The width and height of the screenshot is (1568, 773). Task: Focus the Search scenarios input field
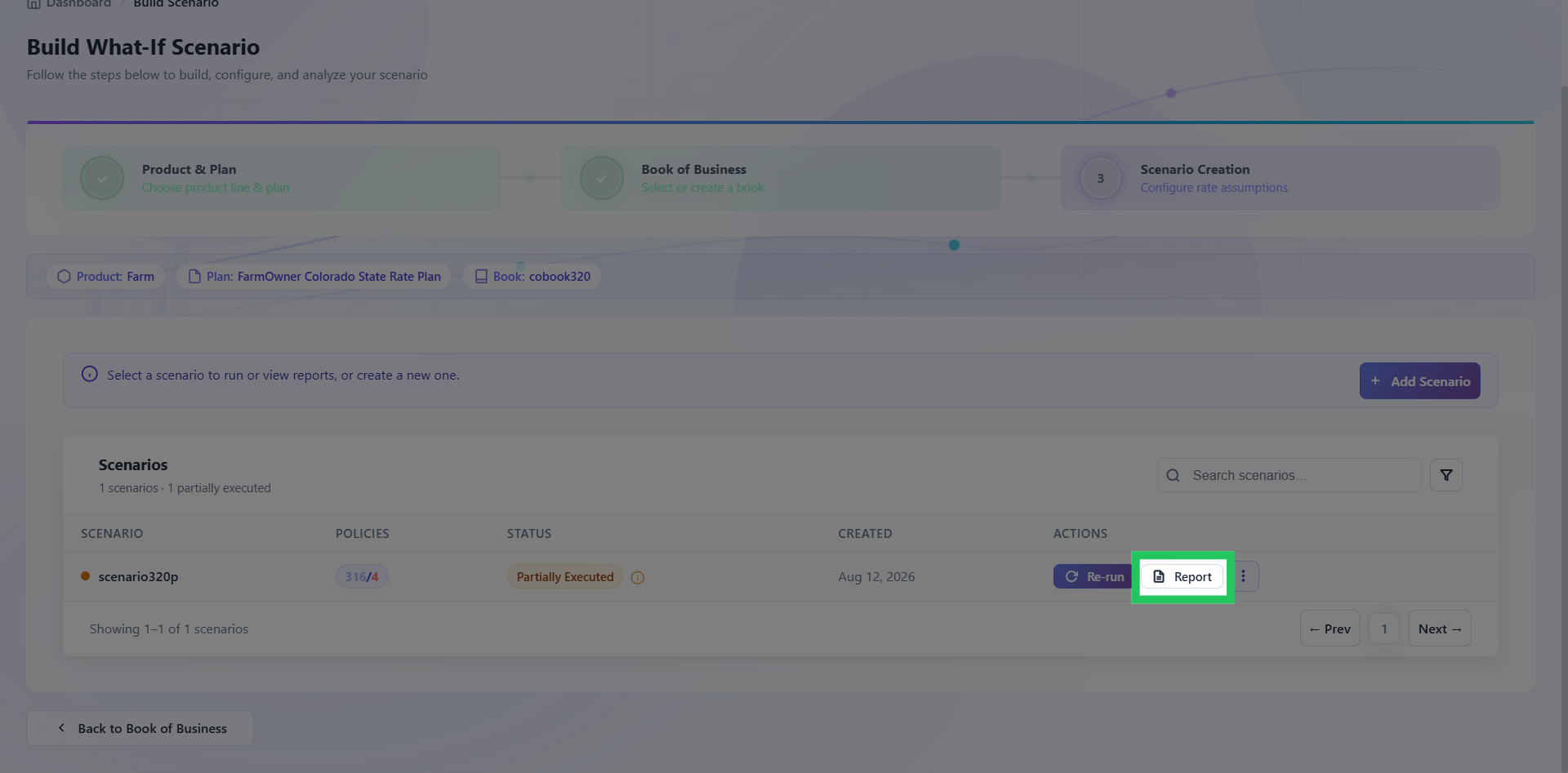(x=1289, y=475)
